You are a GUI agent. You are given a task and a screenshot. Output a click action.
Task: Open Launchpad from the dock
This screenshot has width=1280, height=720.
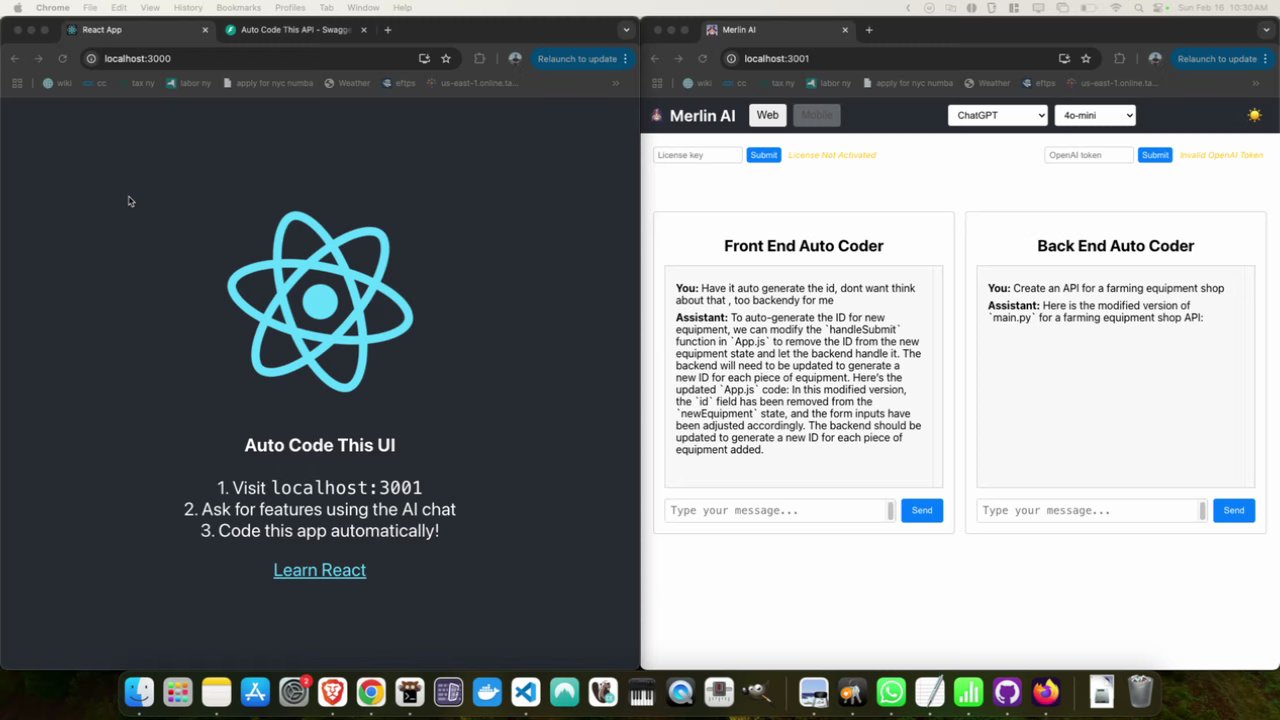click(178, 692)
